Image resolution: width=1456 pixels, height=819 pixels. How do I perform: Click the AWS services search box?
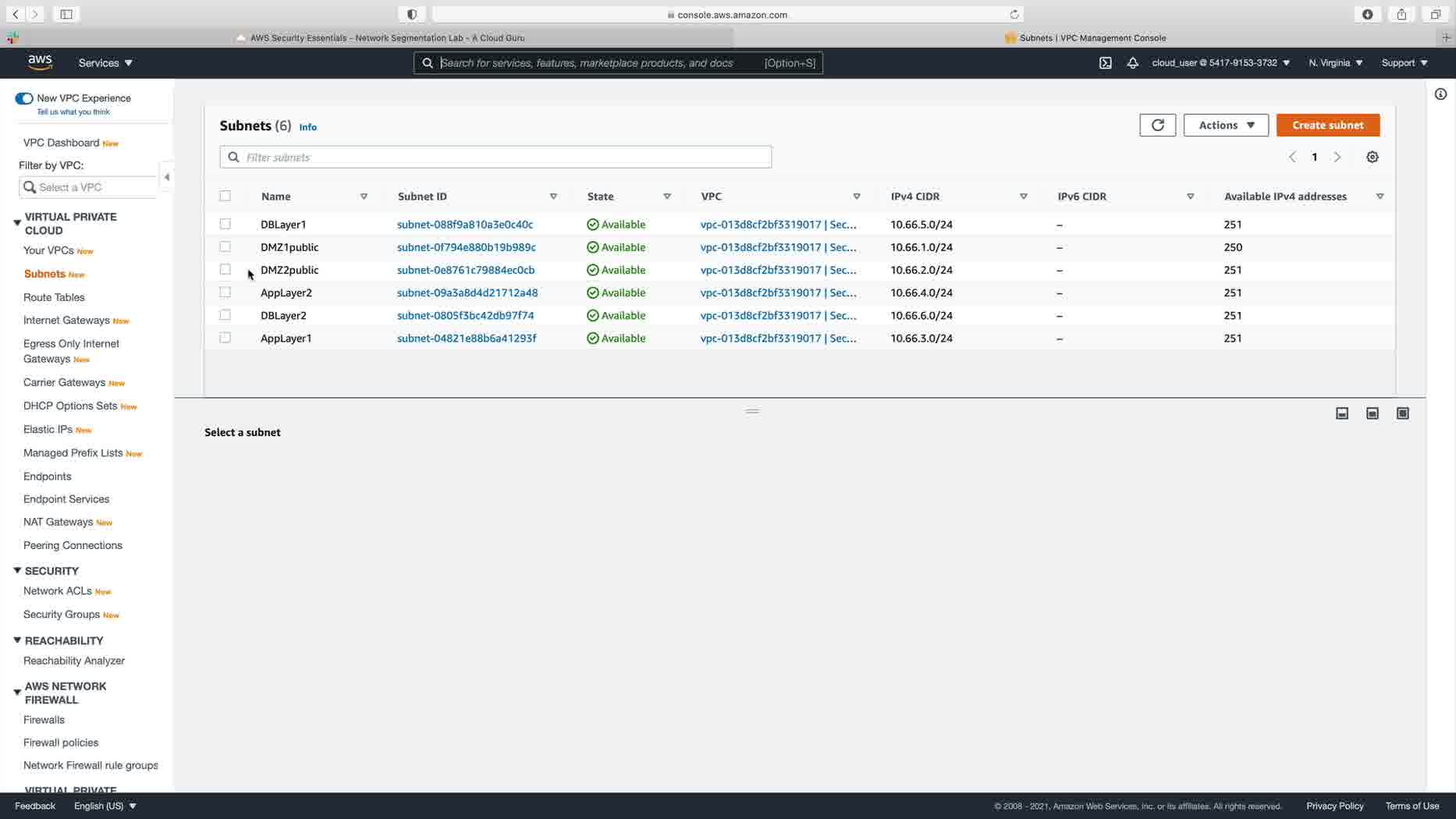point(618,63)
